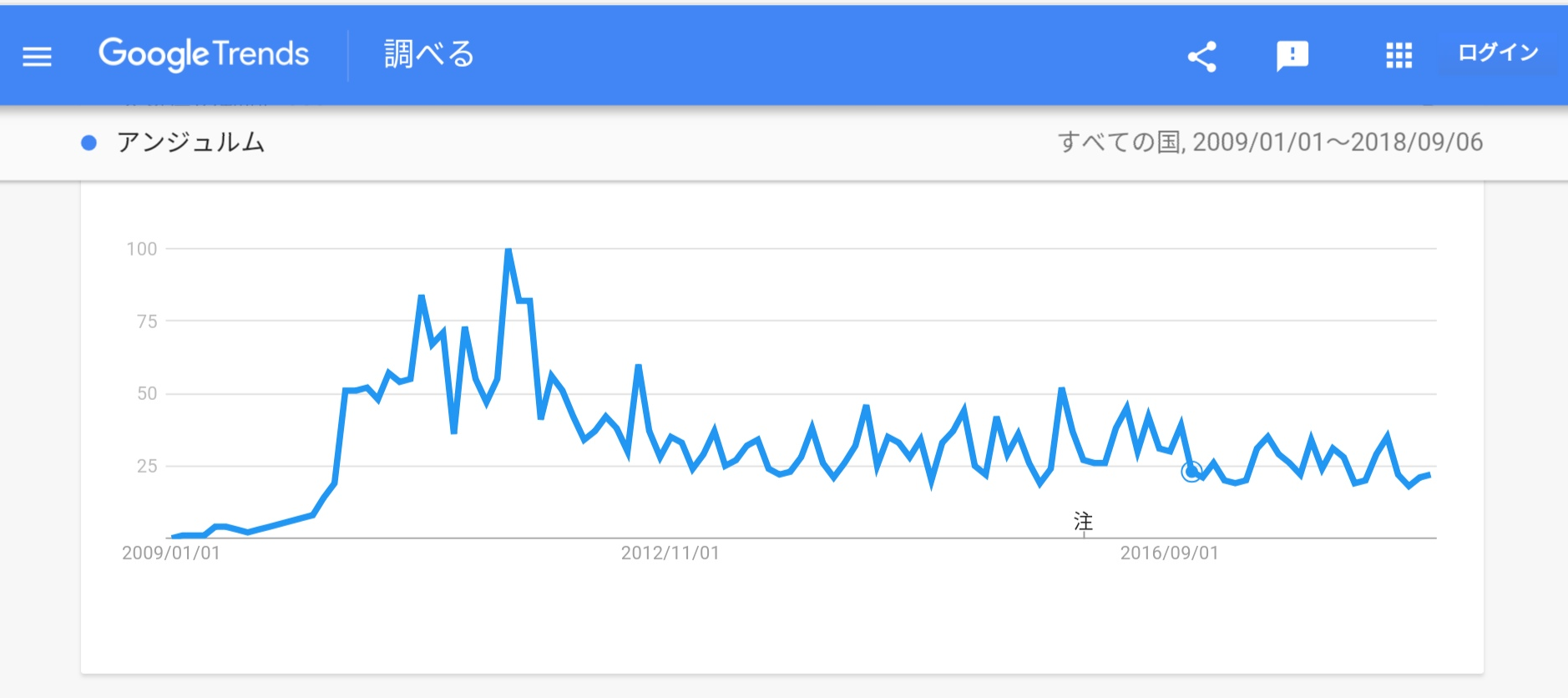
Task: Click the 100 value axis label
Action: (142, 249)
